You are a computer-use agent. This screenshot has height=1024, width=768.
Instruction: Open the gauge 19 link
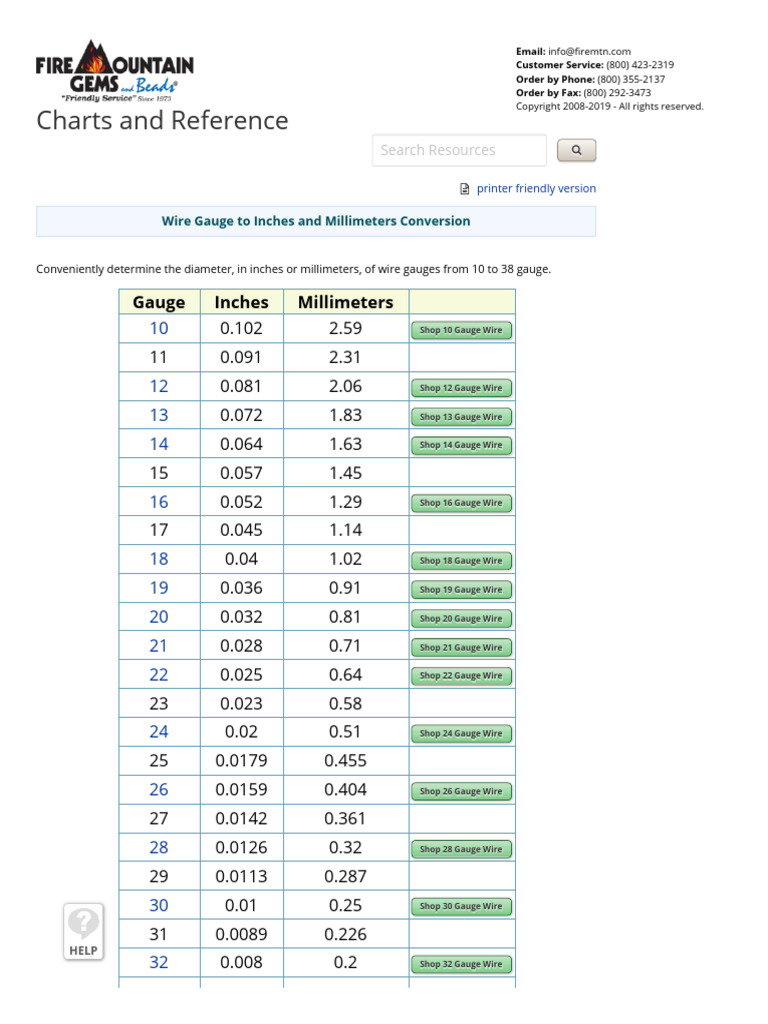[x=159, y=588]
